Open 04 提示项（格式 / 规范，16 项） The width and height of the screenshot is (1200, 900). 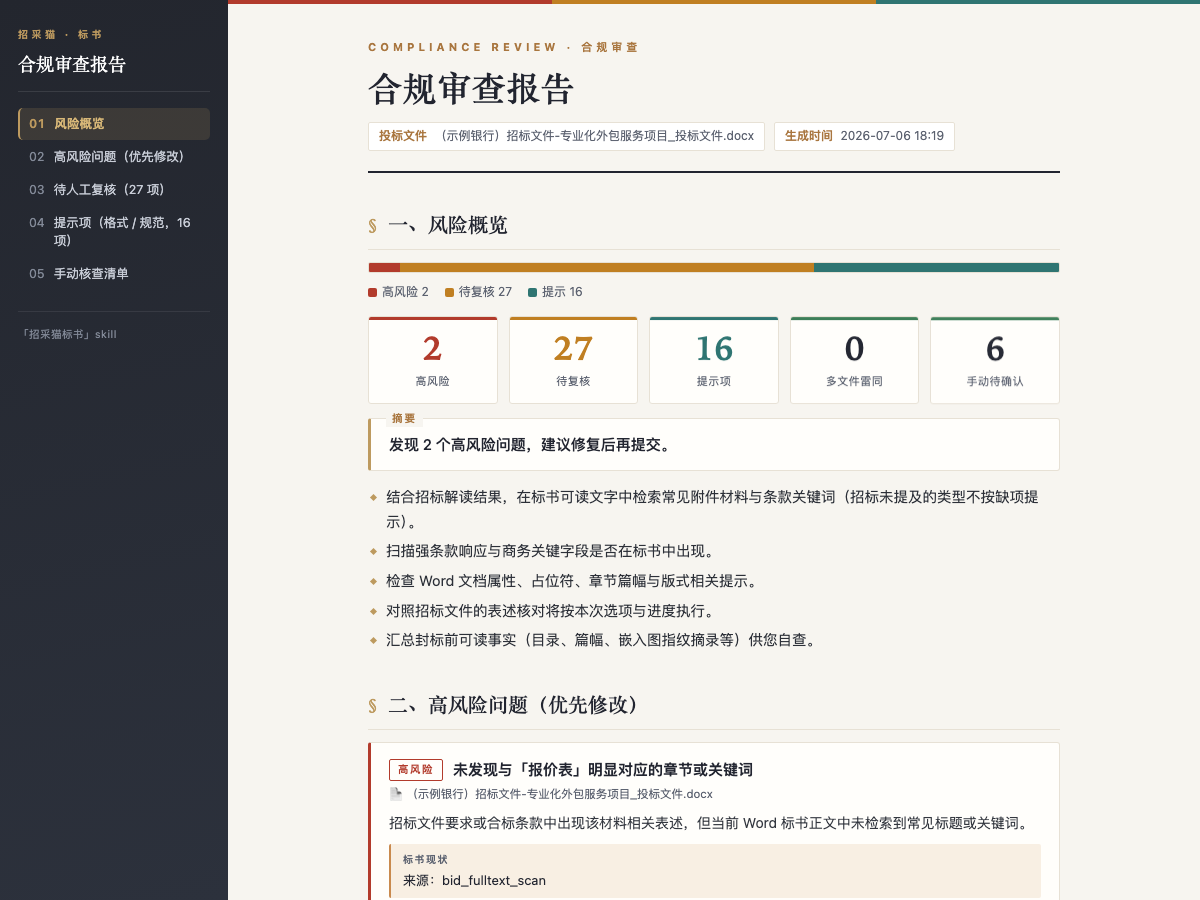(114, 231)
